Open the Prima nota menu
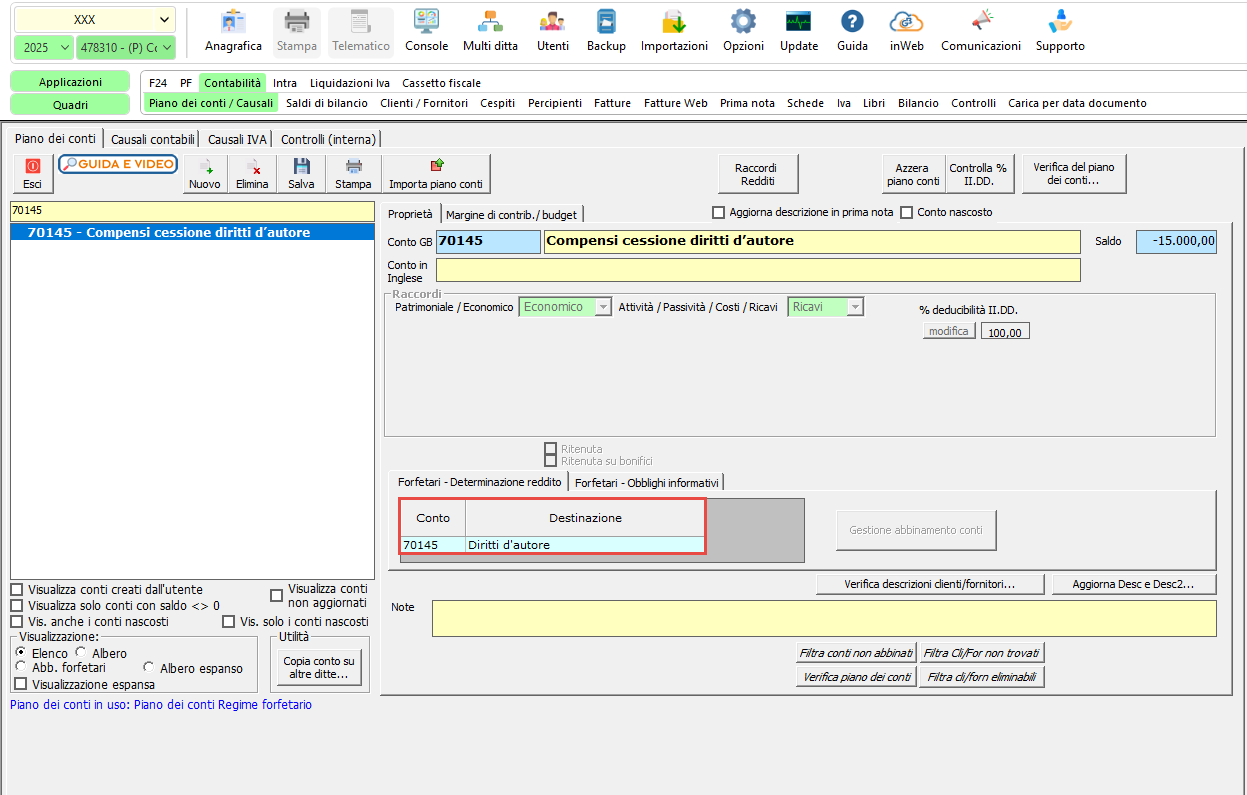Image resolution: width=1247 pixels, height=795 pixels. point(747,103)
